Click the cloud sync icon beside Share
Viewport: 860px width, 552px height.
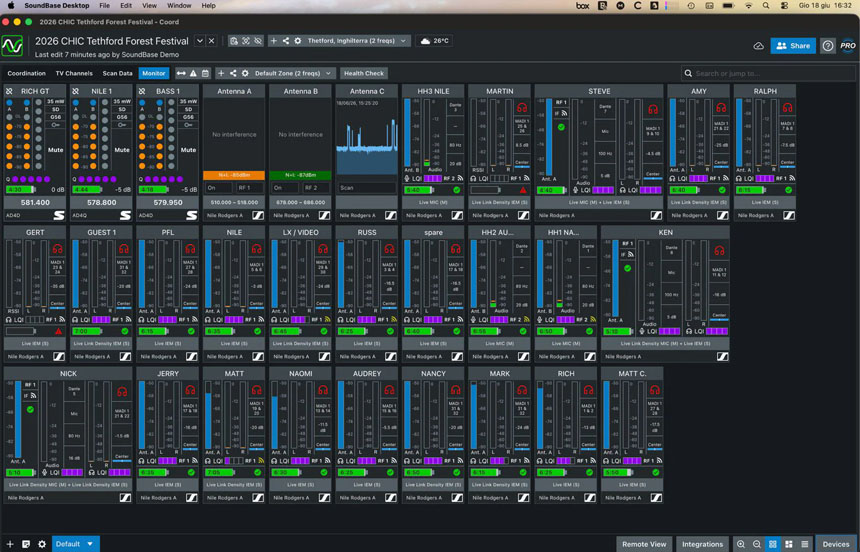759,46
